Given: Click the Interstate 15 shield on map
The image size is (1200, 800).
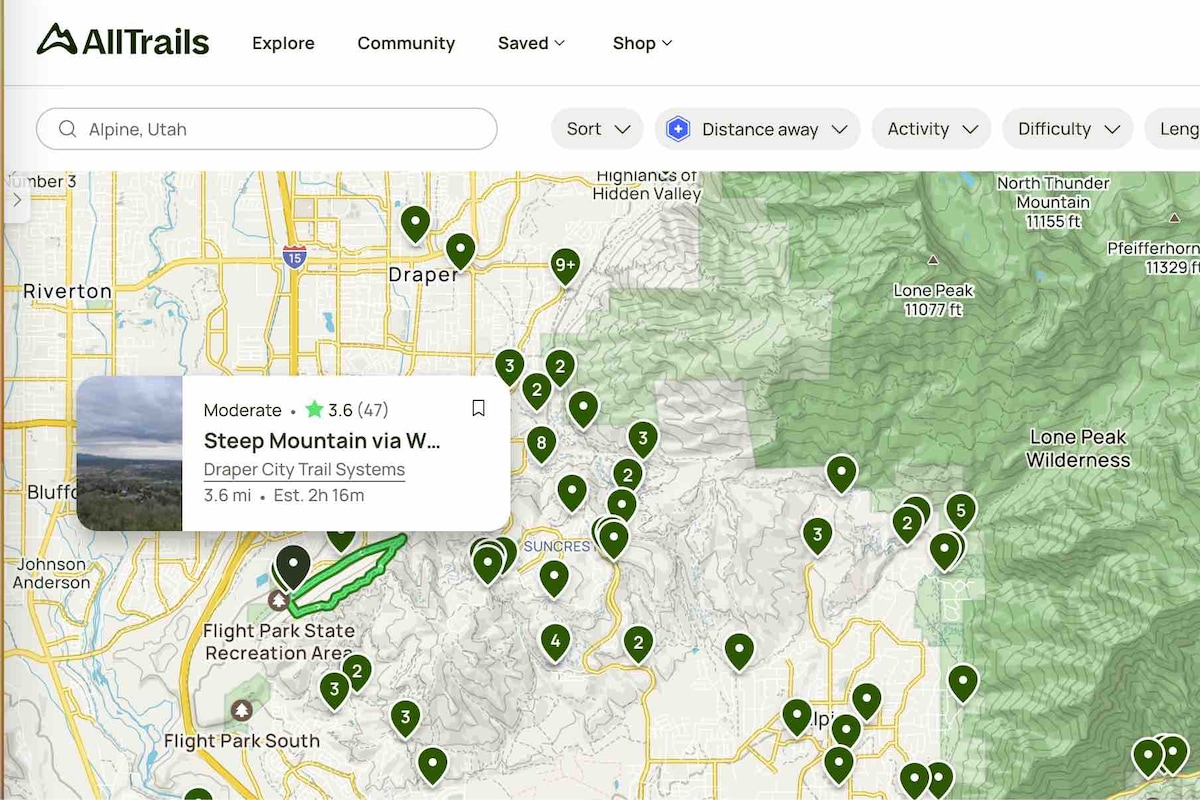Looking at the screenshot, I should tap(294, 258).
